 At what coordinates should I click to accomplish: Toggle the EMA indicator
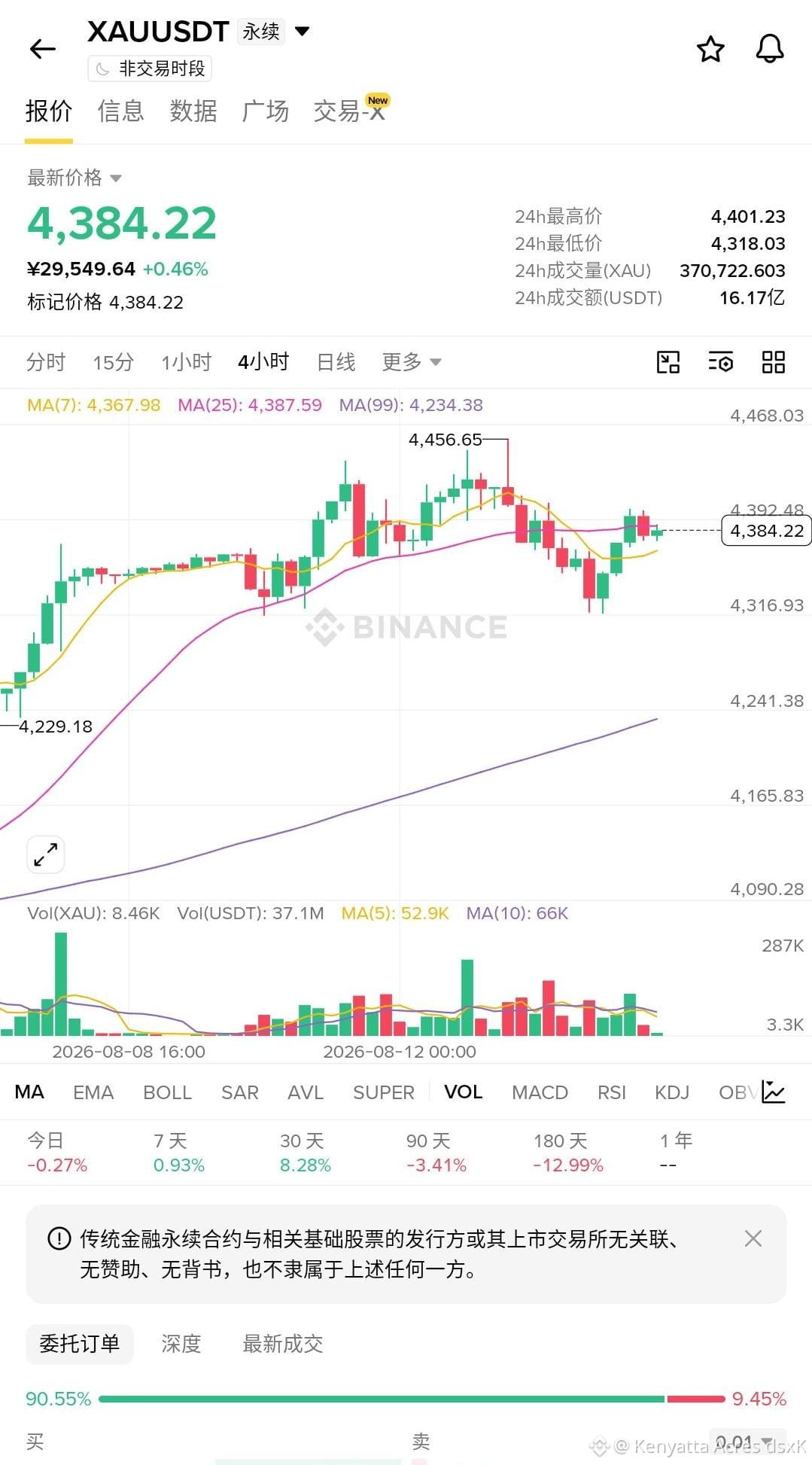(93, 1092)
